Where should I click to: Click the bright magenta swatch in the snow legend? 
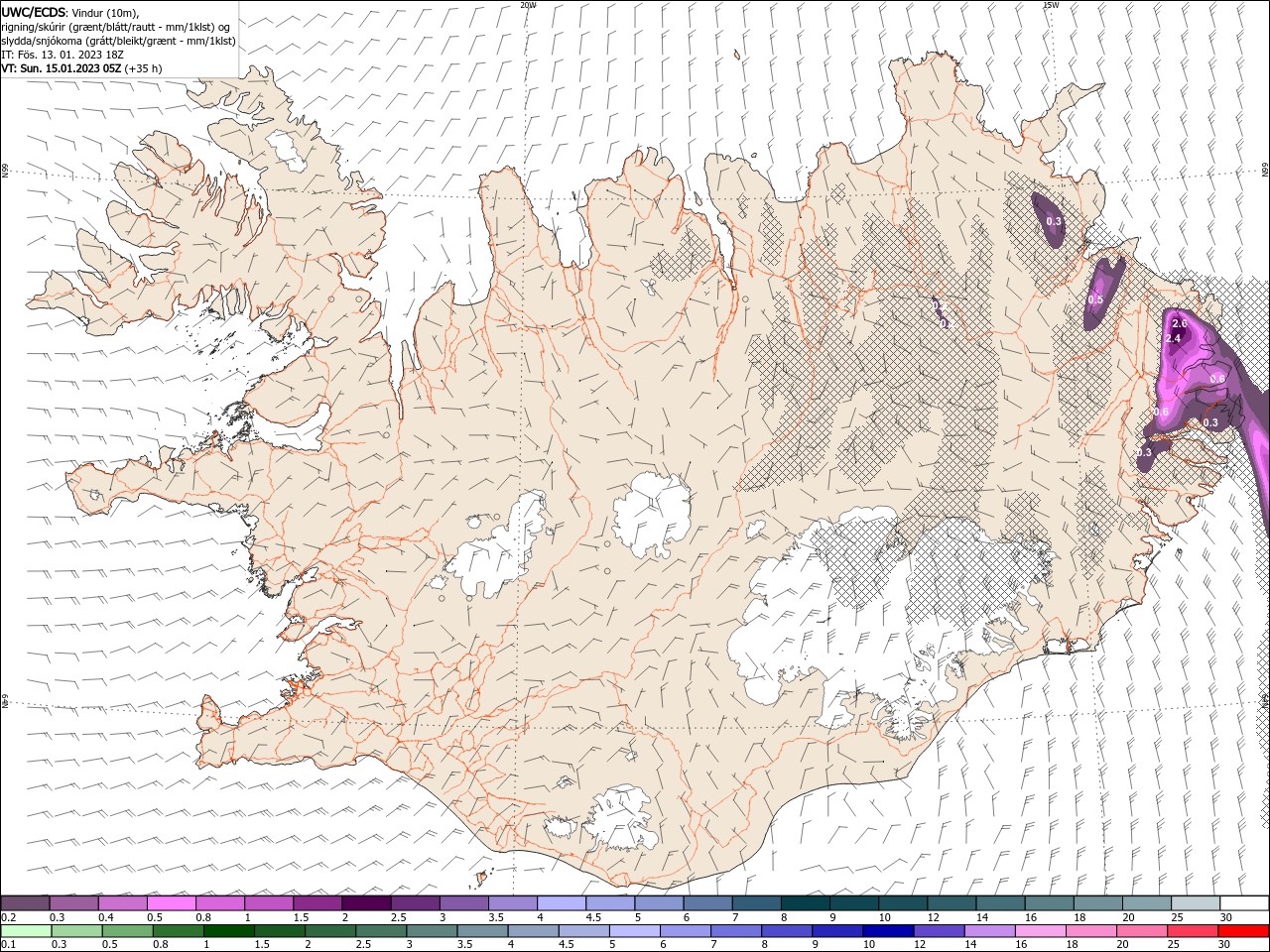(172, 903)
